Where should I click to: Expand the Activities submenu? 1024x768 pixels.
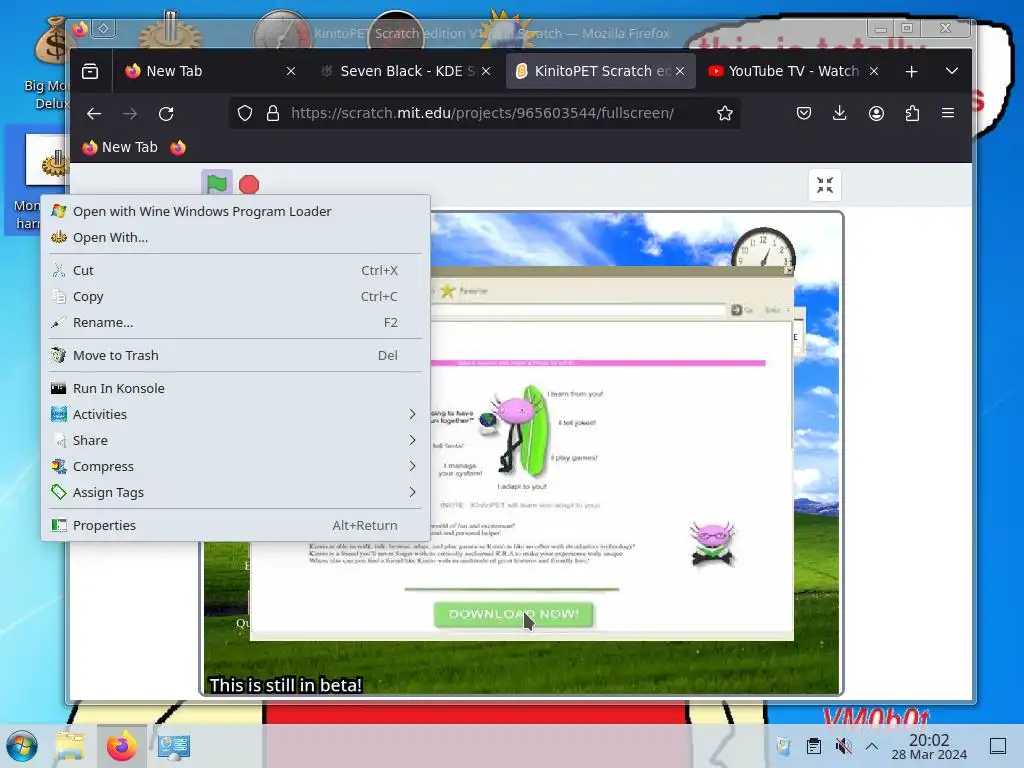[x=235, y=414]
